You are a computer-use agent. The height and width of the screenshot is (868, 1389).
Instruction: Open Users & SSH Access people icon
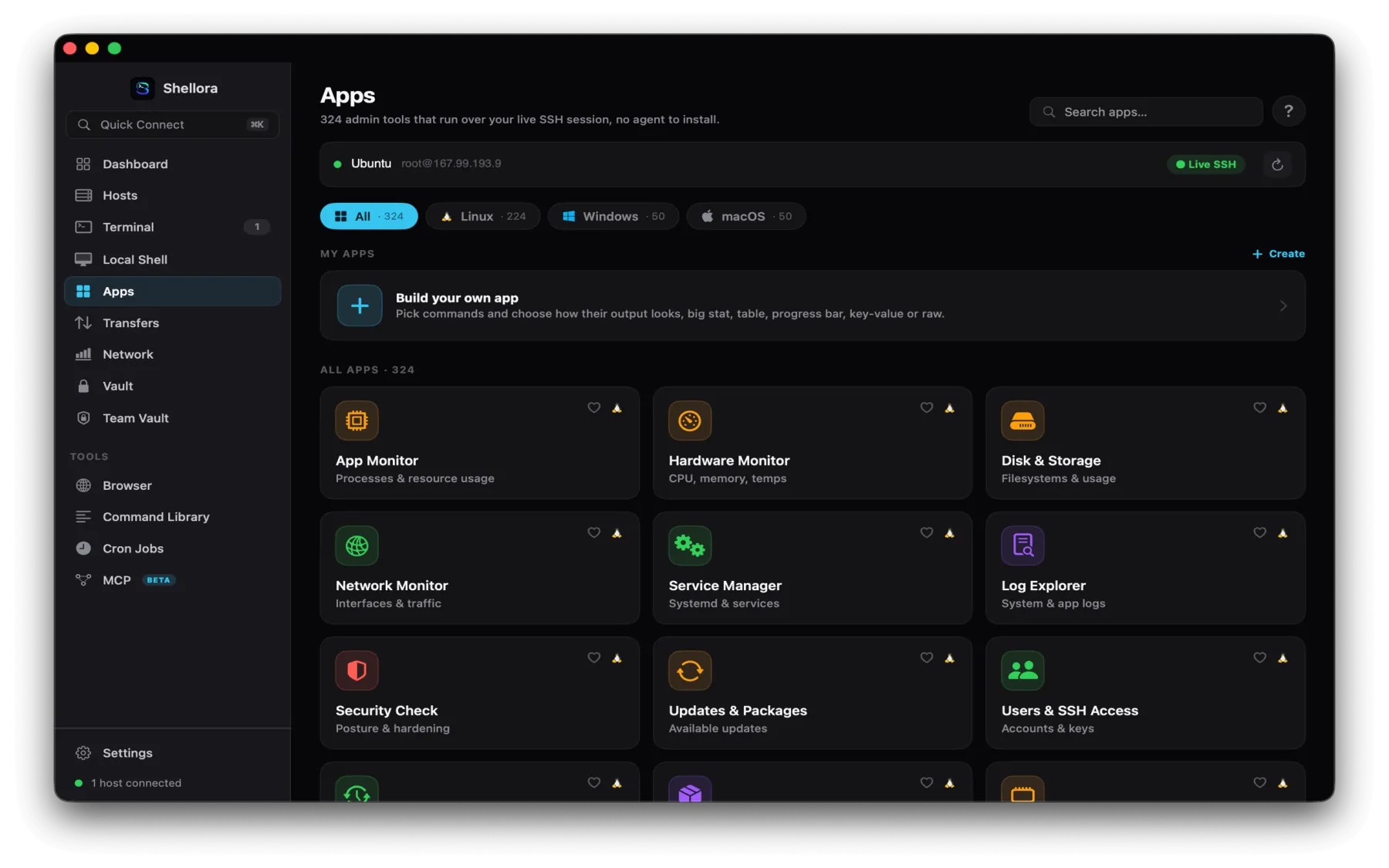(x=1022, y=670)
